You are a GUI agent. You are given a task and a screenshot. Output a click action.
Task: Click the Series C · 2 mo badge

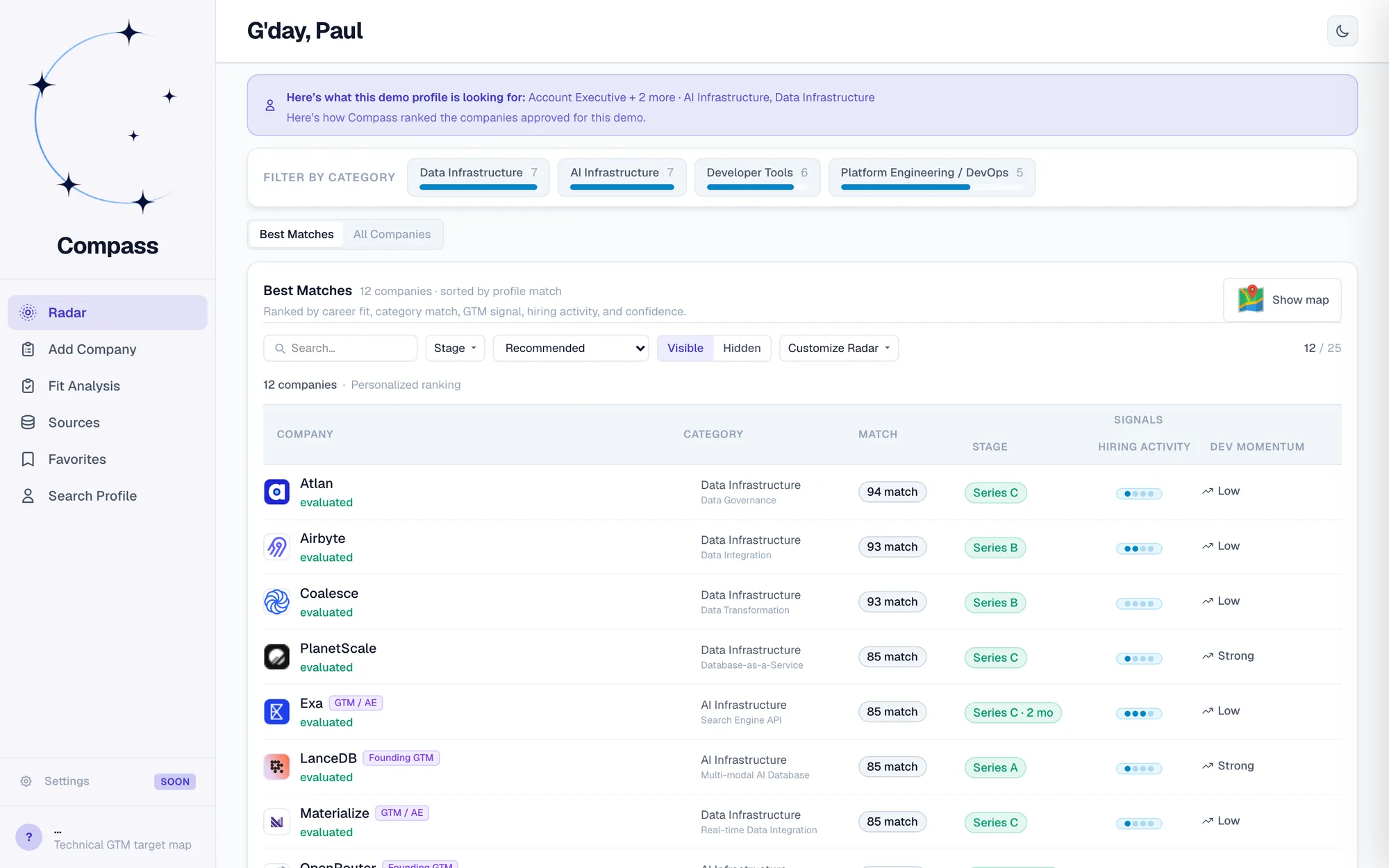(x=1013, y=712)
